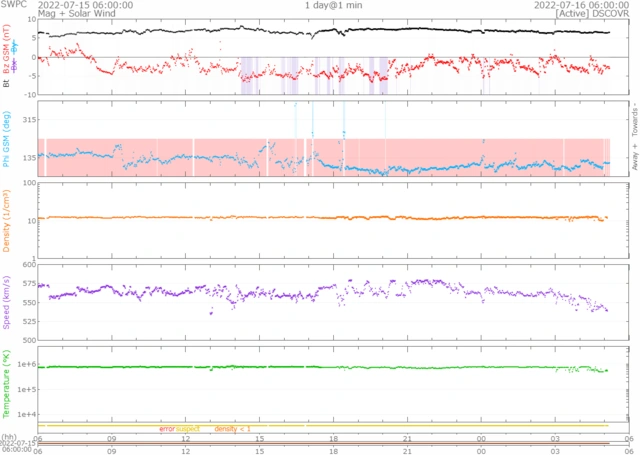Screen dimensions: 640x455
Task: Toggle the Bt series label
Action: (x=6, y=86)
